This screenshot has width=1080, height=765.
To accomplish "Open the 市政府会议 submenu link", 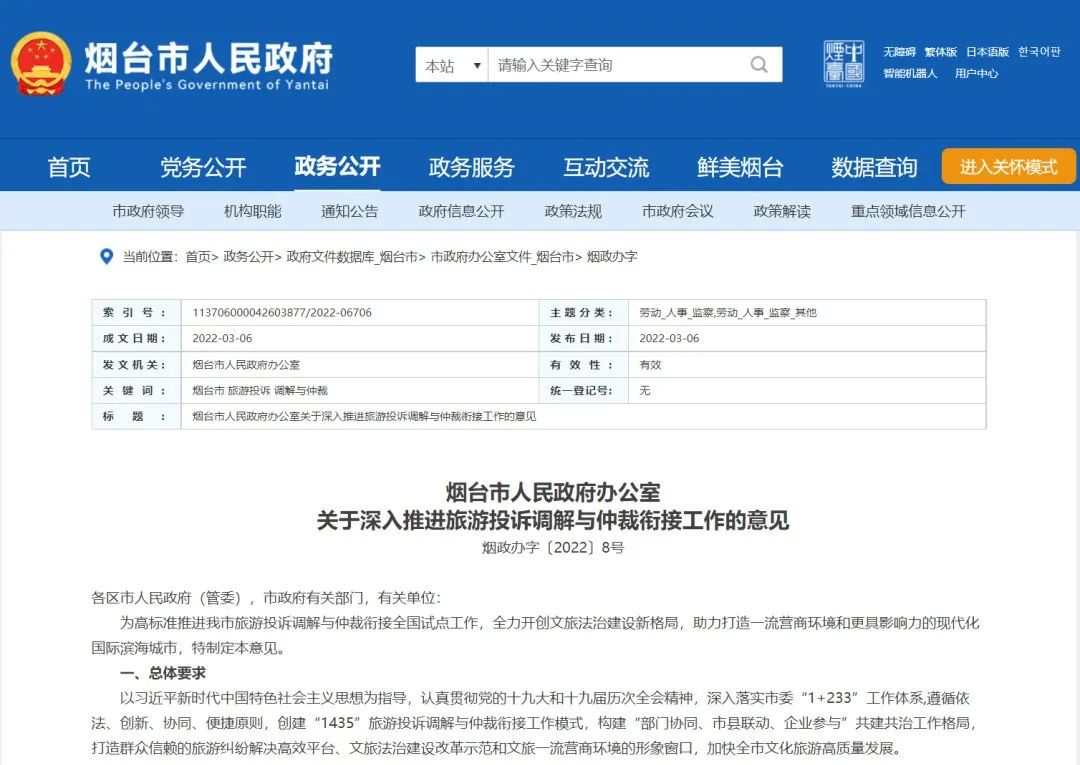I will click(x=678, y=211).
